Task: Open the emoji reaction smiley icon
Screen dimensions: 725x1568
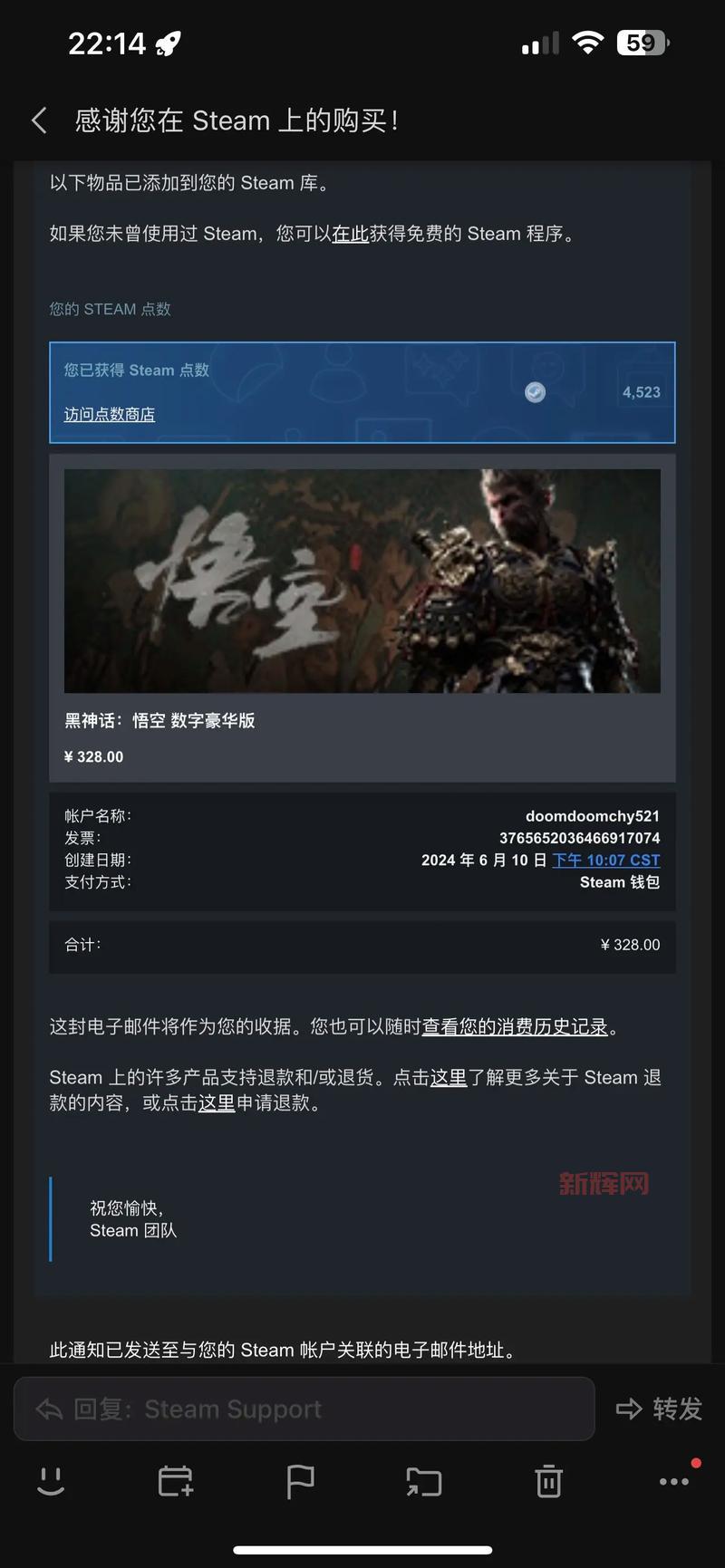Action: click(51, 1482)
